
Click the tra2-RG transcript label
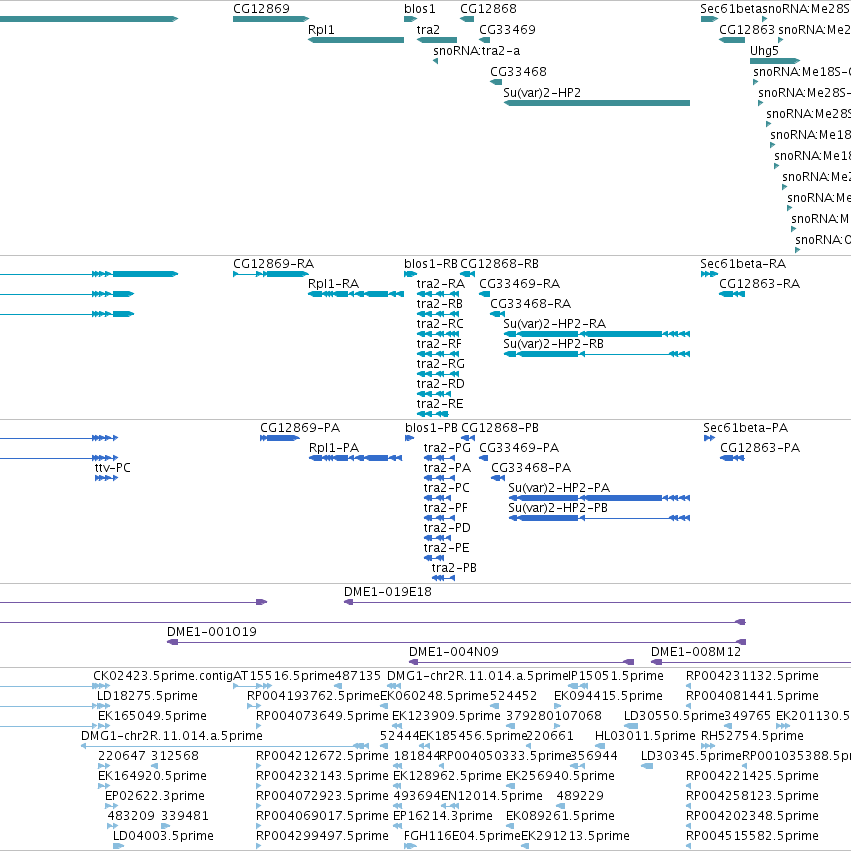(x=441, y=364)
